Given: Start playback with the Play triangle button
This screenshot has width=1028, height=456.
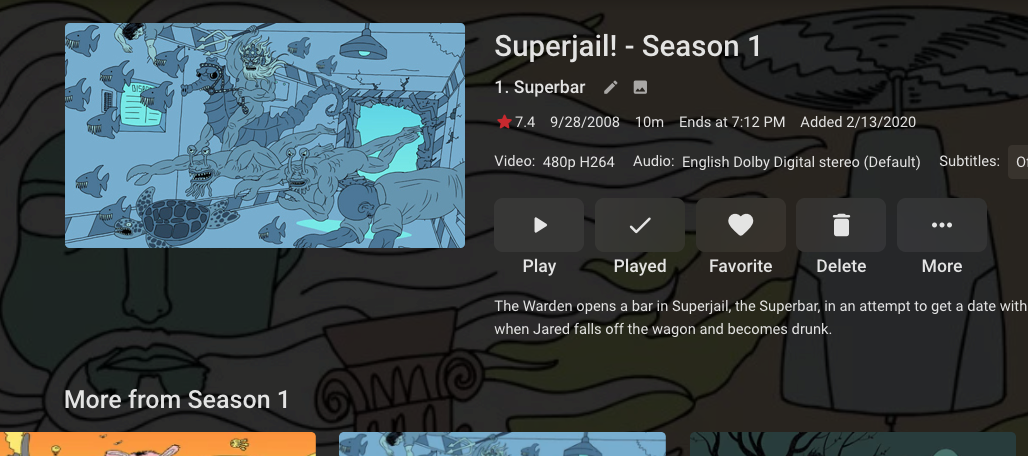Looking at the screenshot, I should (x=539, y=225).
